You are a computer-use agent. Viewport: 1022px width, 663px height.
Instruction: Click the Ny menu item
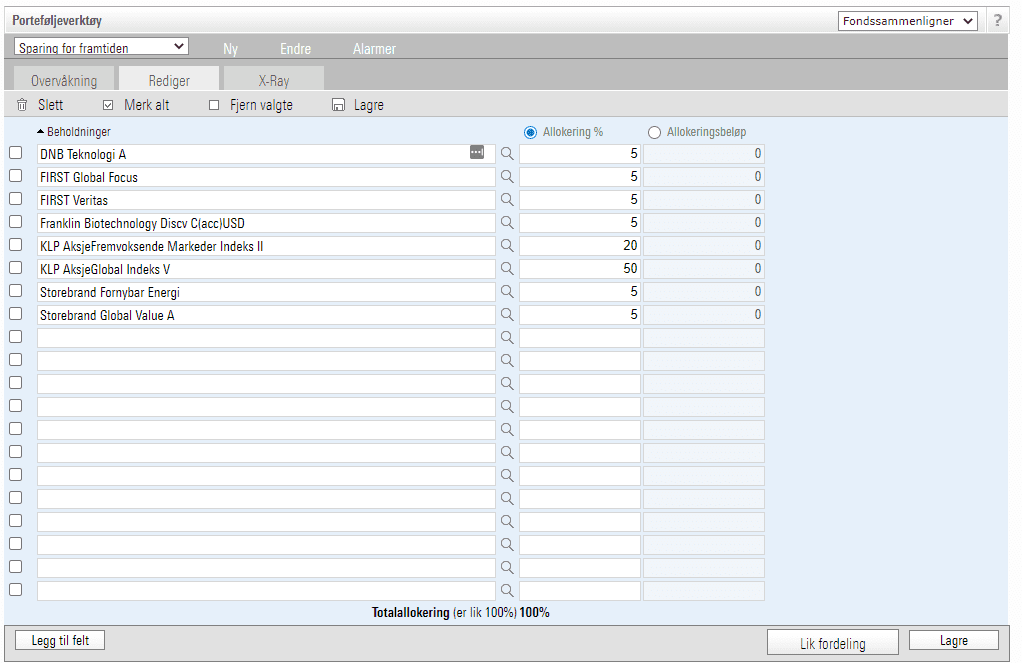pos(231,49)
